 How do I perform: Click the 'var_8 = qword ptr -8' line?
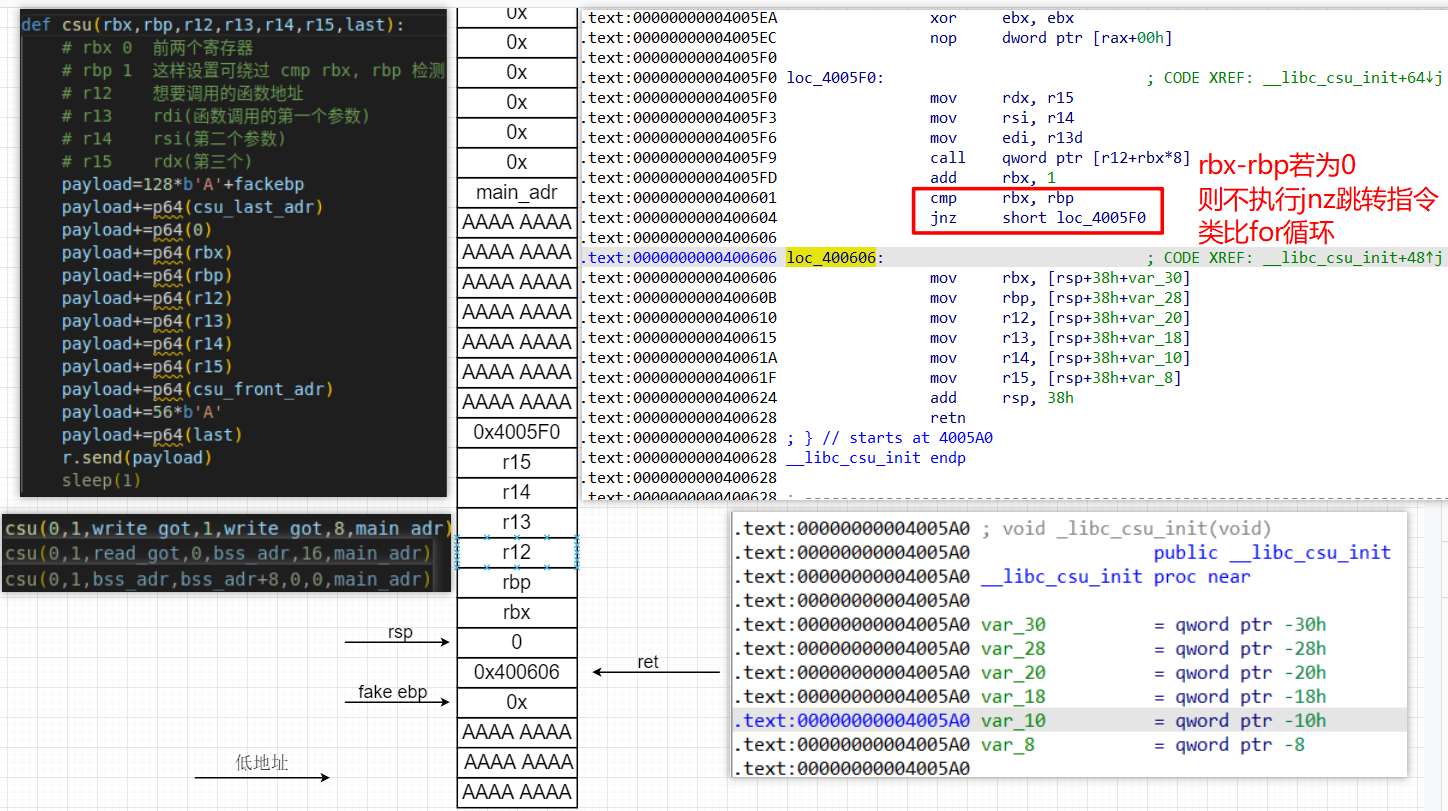point(1143,745)
